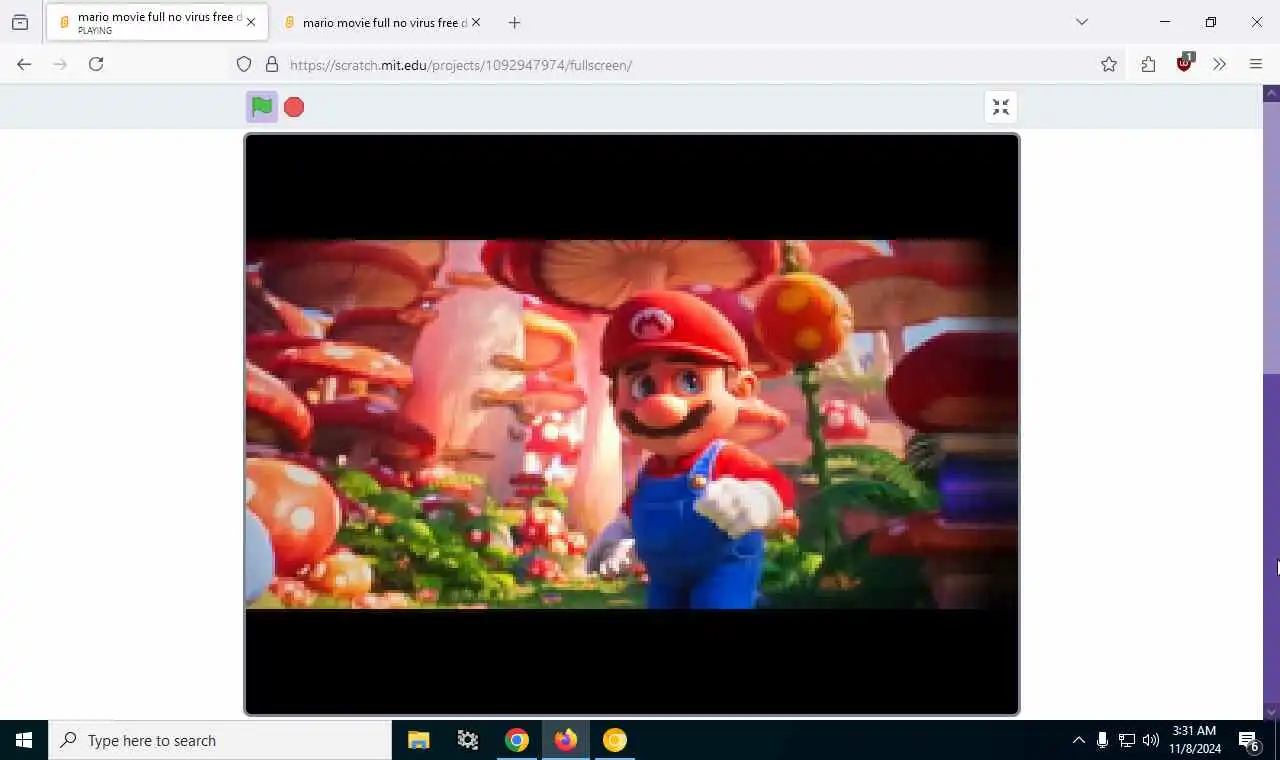This screenshot has height=760, width=1280.
Task: Open the notification center icon
Action: click(1249, 740)
